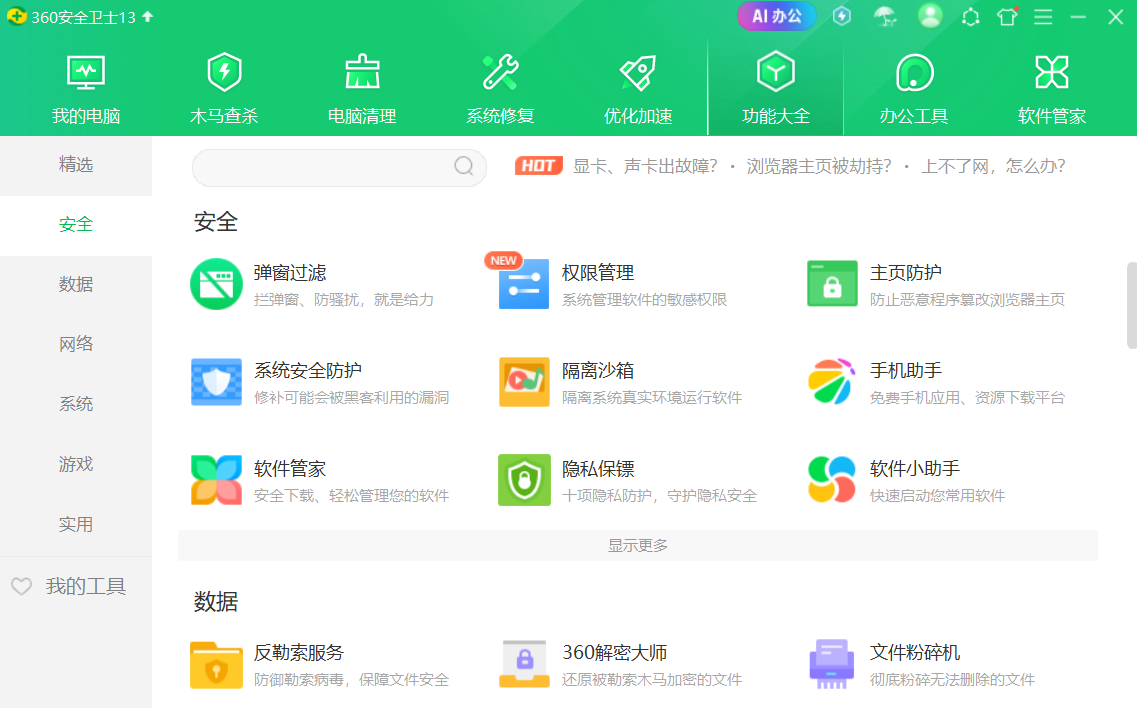The image size is (1137, 708).
Task: Launch 手机助手 colorful icon
Action: tap(832, 382)
